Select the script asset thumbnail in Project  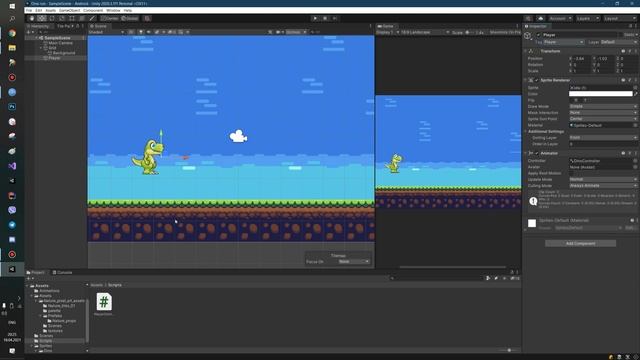pyautogui.click(x=104, y=302)
